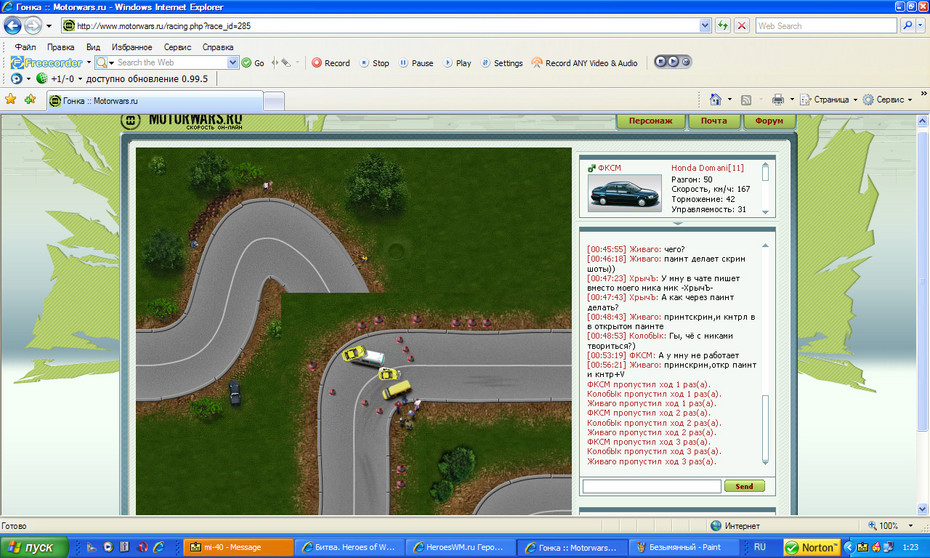This screenshot has width=930, height=558.
Task: Click the Honda Domani car thumbnail
Action: point(625,193)
